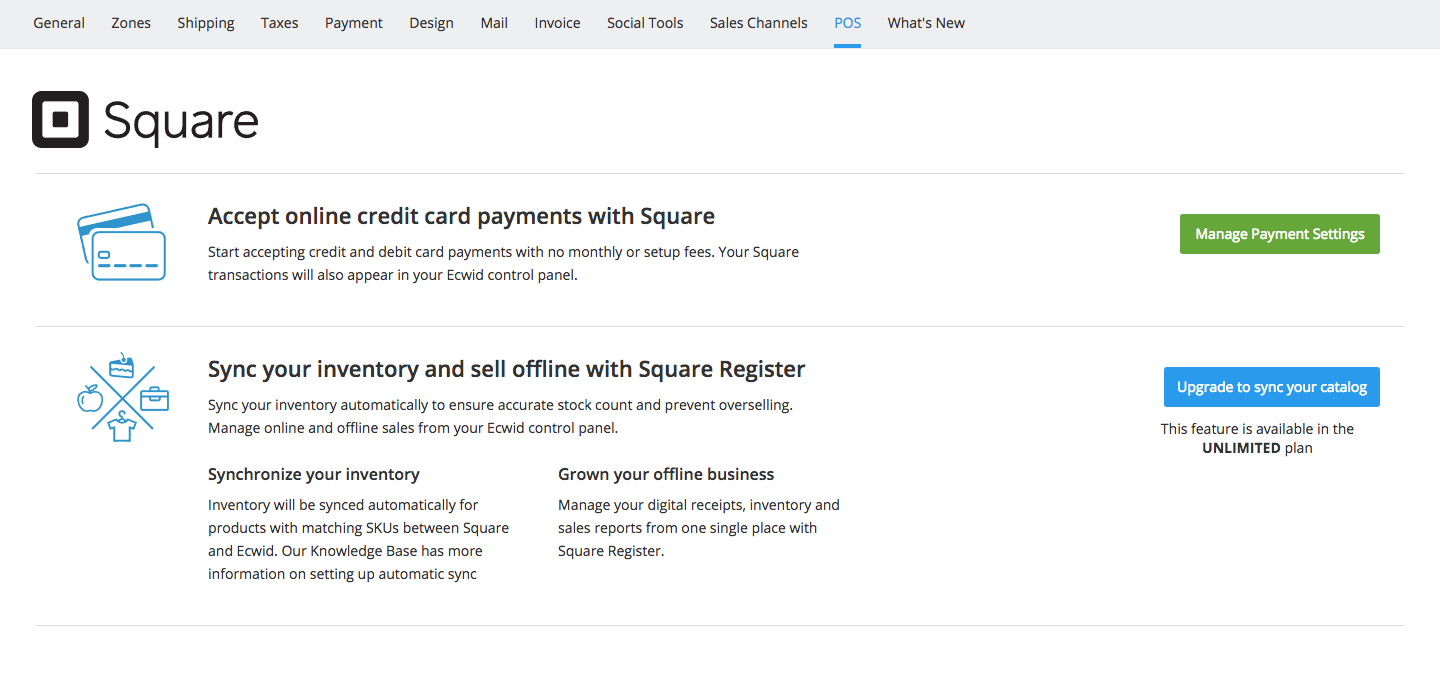The height and width of the screenshot is (691, 1440).
Task: Open the What's New tab
Action: pos(926,23)
